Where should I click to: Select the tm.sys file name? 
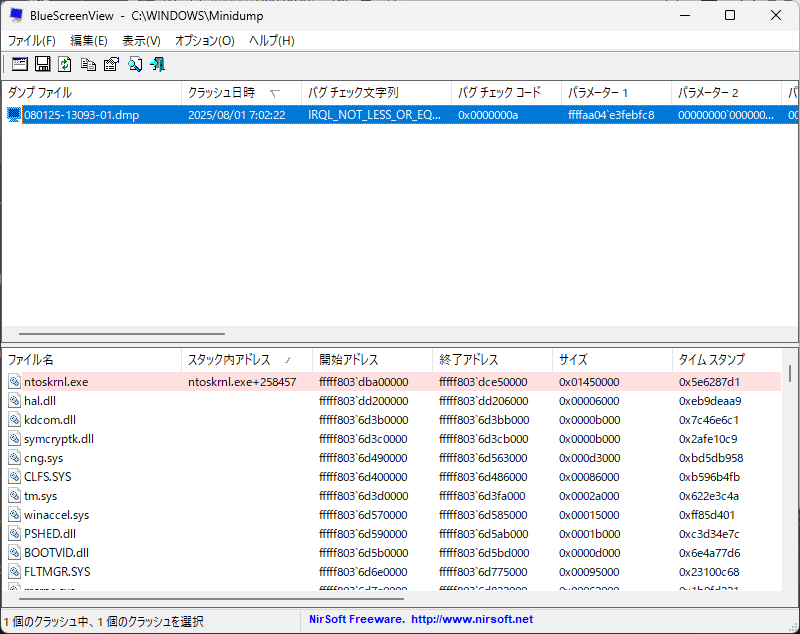[x=40, y=496]
